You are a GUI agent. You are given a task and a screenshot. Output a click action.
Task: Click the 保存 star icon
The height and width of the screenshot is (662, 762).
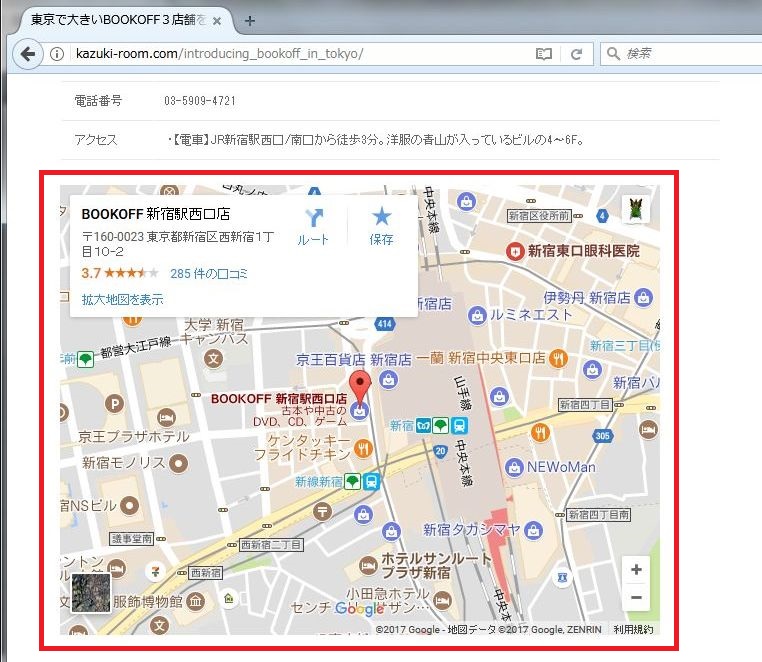(381, 217)
